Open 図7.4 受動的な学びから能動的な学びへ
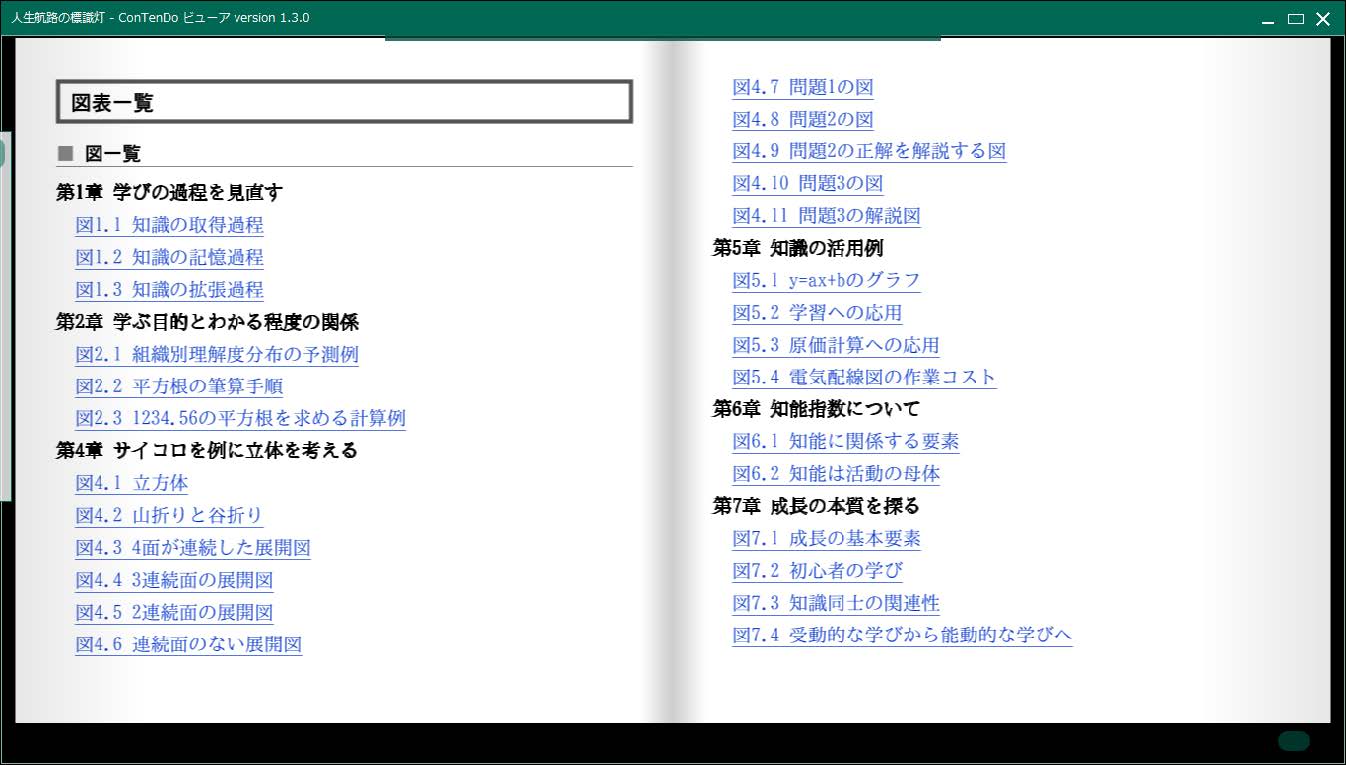Screen dimensions: 1346x765 pos(902,635)
